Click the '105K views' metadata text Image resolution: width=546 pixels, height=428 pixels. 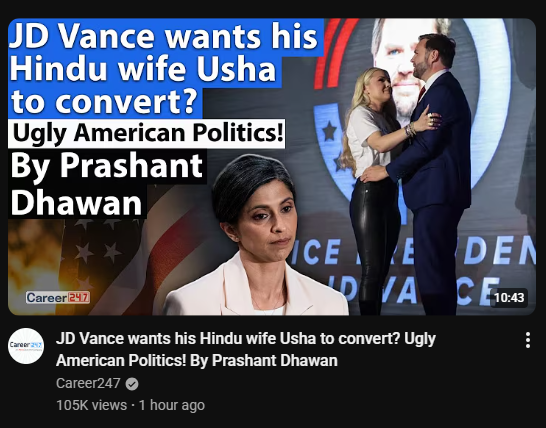click(x=91, y=405)
